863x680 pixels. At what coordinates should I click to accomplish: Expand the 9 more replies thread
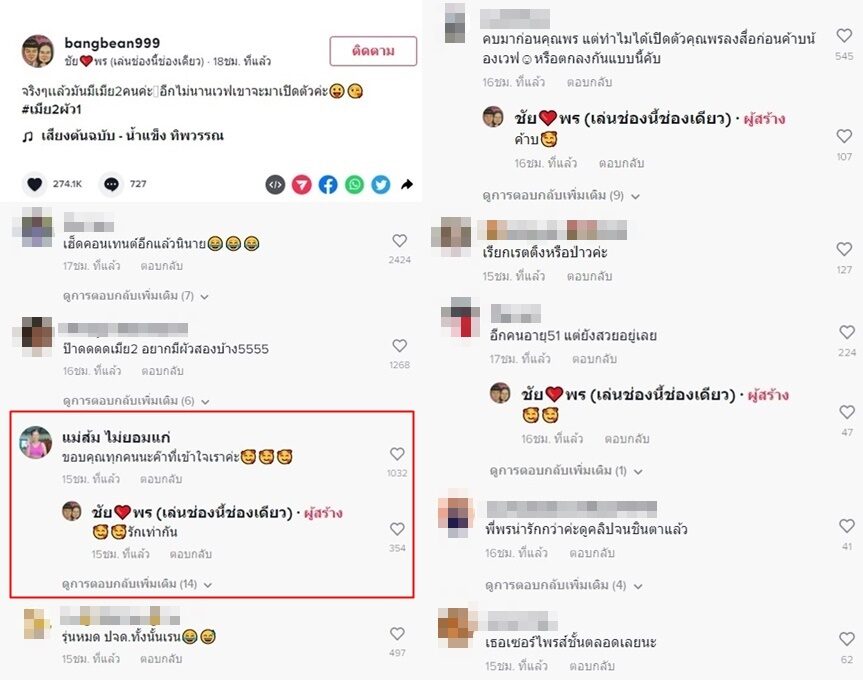(561, 195)
